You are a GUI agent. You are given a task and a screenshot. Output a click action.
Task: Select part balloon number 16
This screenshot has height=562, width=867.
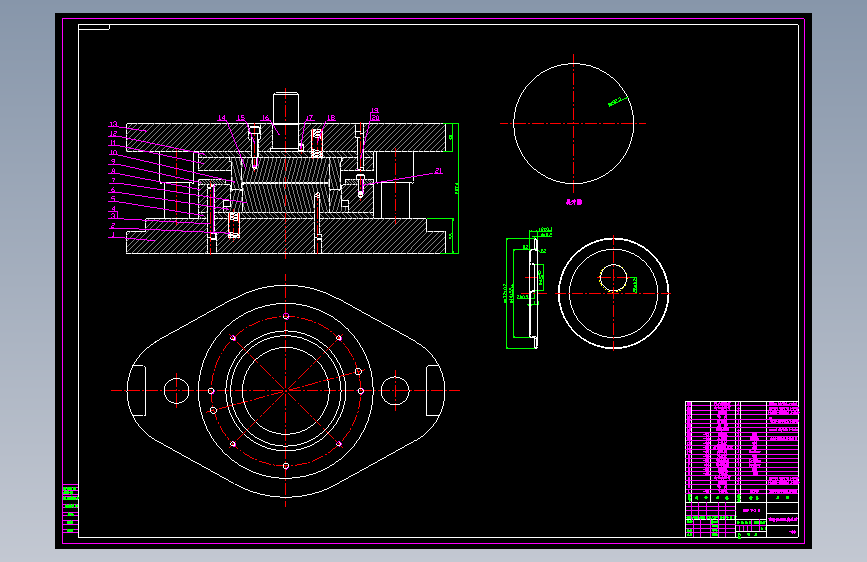[265, 118]
